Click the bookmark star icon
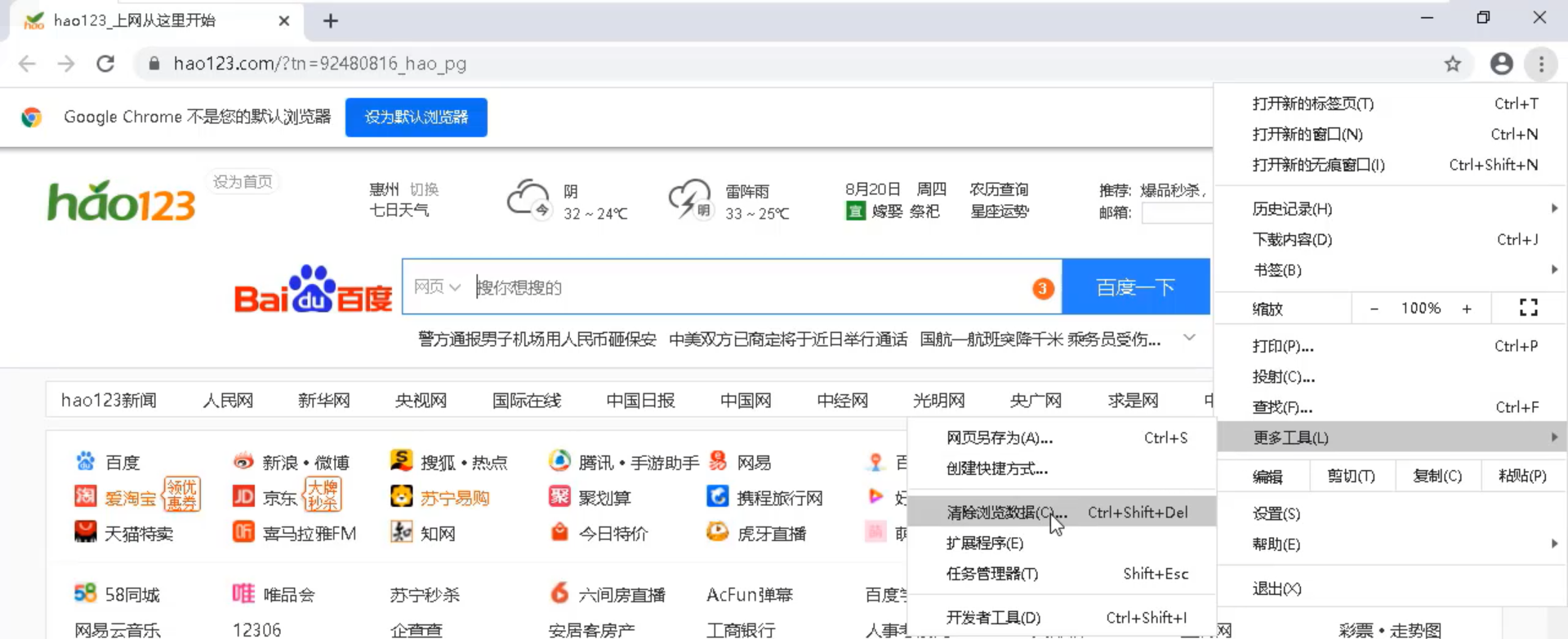Image resolution: width=1568 pixels, height=639 pixels. point(1452,64)
